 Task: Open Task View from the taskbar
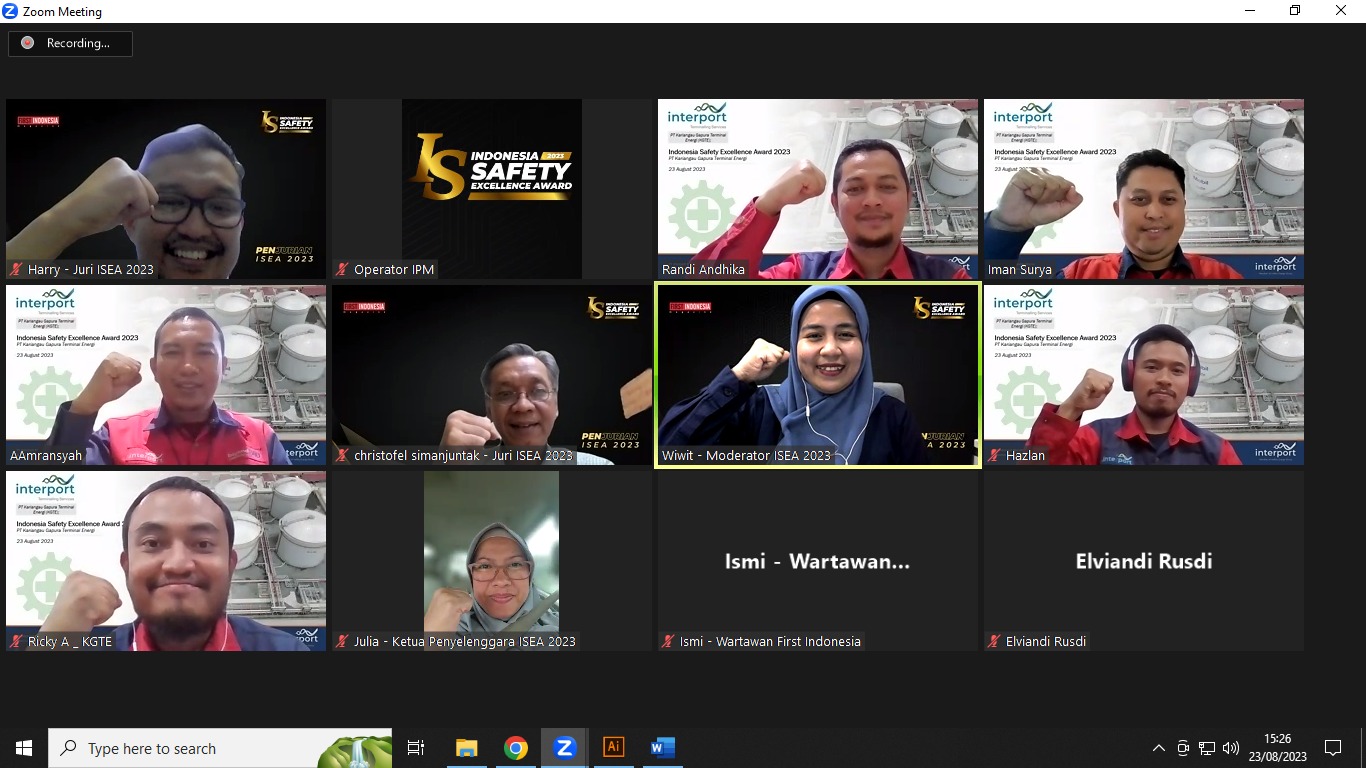pyautogui.click(x=416, y=748)
